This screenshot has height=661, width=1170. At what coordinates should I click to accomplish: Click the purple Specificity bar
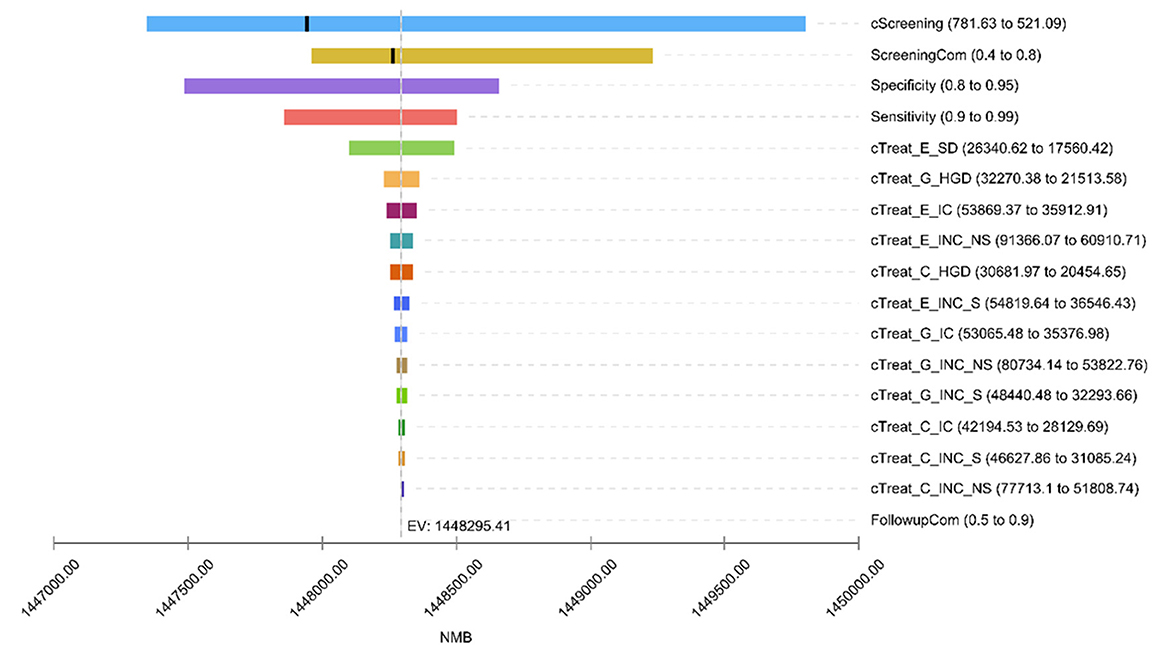click(x=342, y=86)
